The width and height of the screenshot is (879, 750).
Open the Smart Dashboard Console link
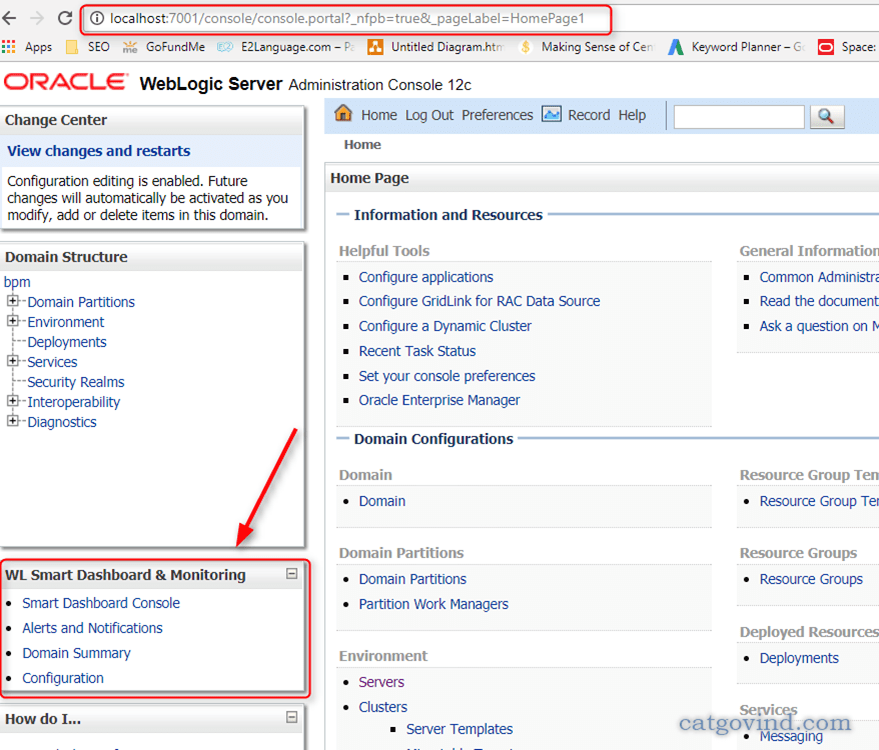100,603
